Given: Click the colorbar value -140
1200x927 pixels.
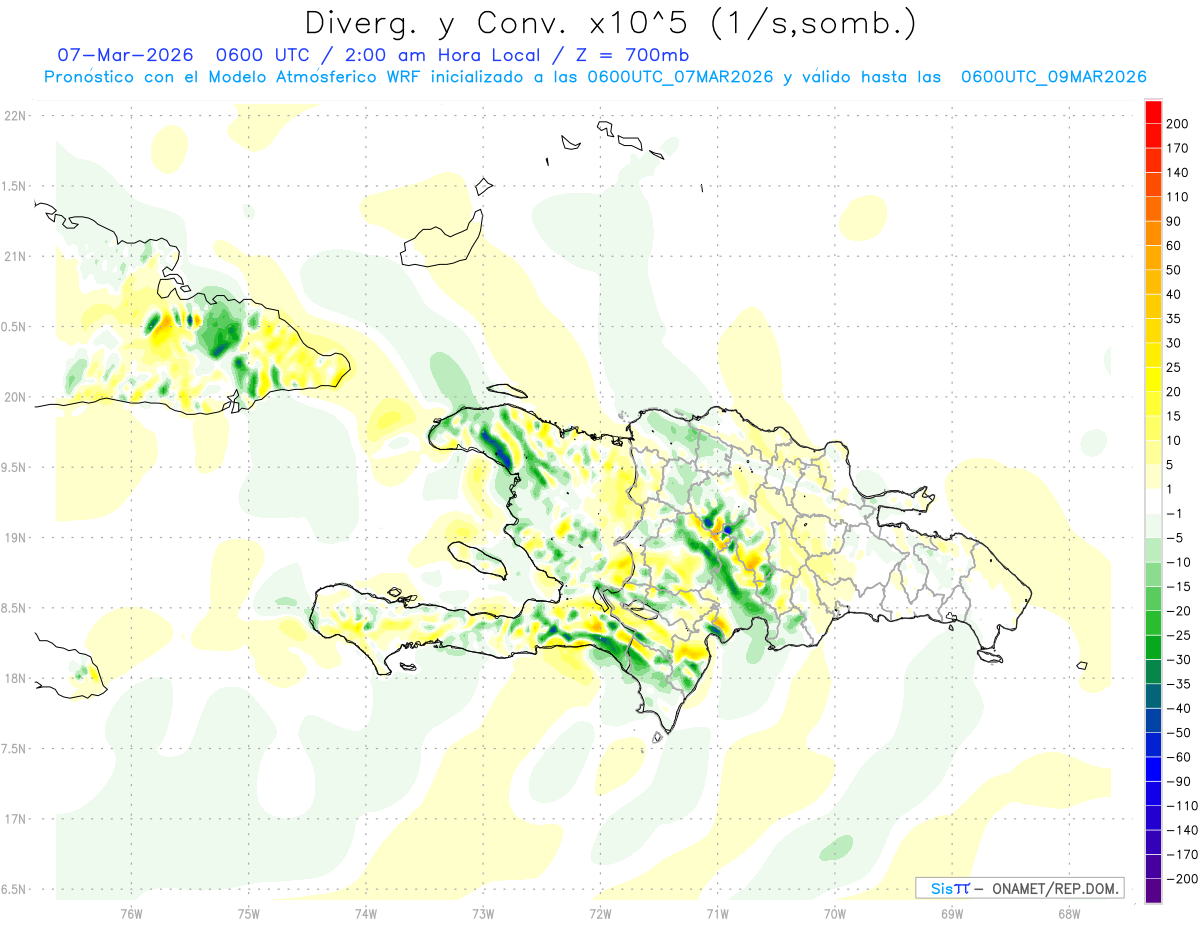Looking at the screenshot, I should (x=1181, y=829).
